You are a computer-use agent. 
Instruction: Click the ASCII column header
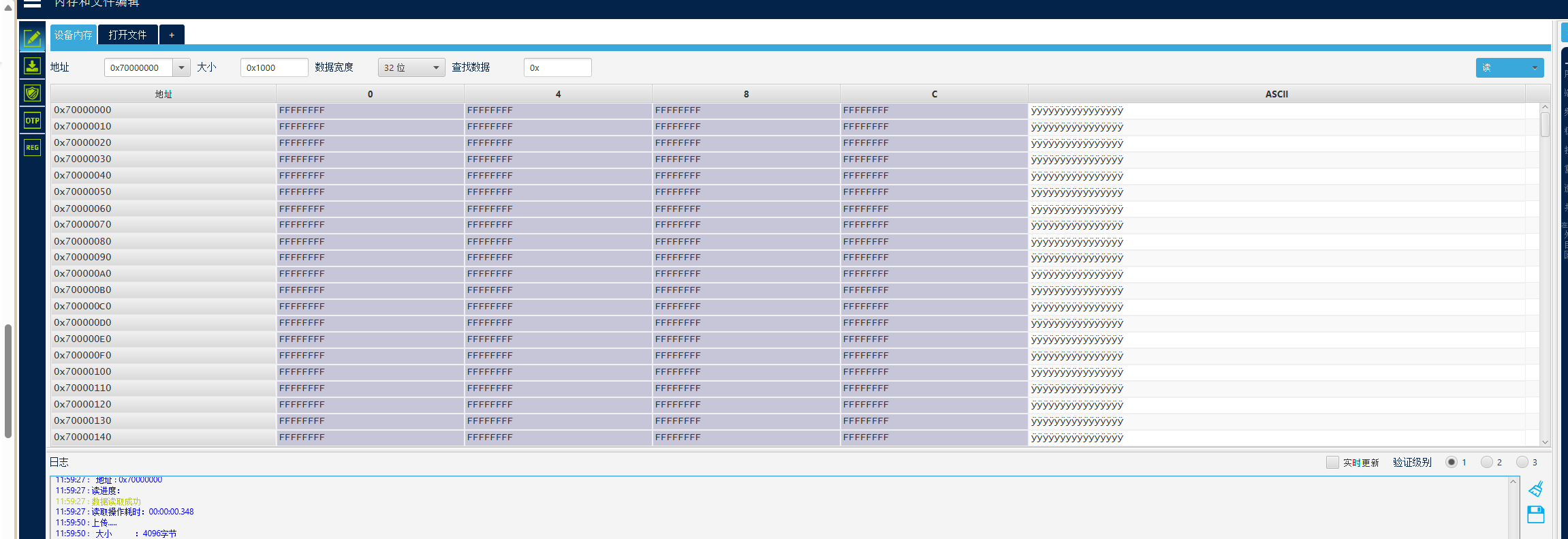click(1276, 94)
